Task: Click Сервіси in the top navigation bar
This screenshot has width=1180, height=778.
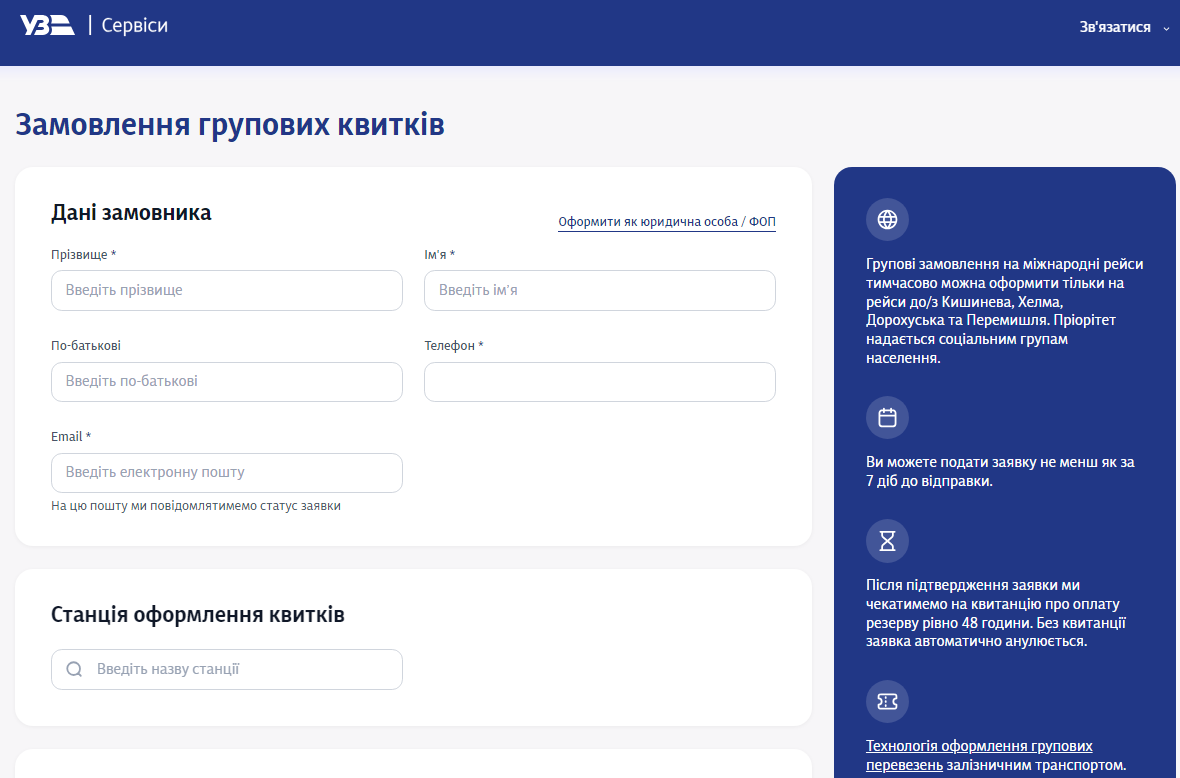Action: (x=133, y=24)
